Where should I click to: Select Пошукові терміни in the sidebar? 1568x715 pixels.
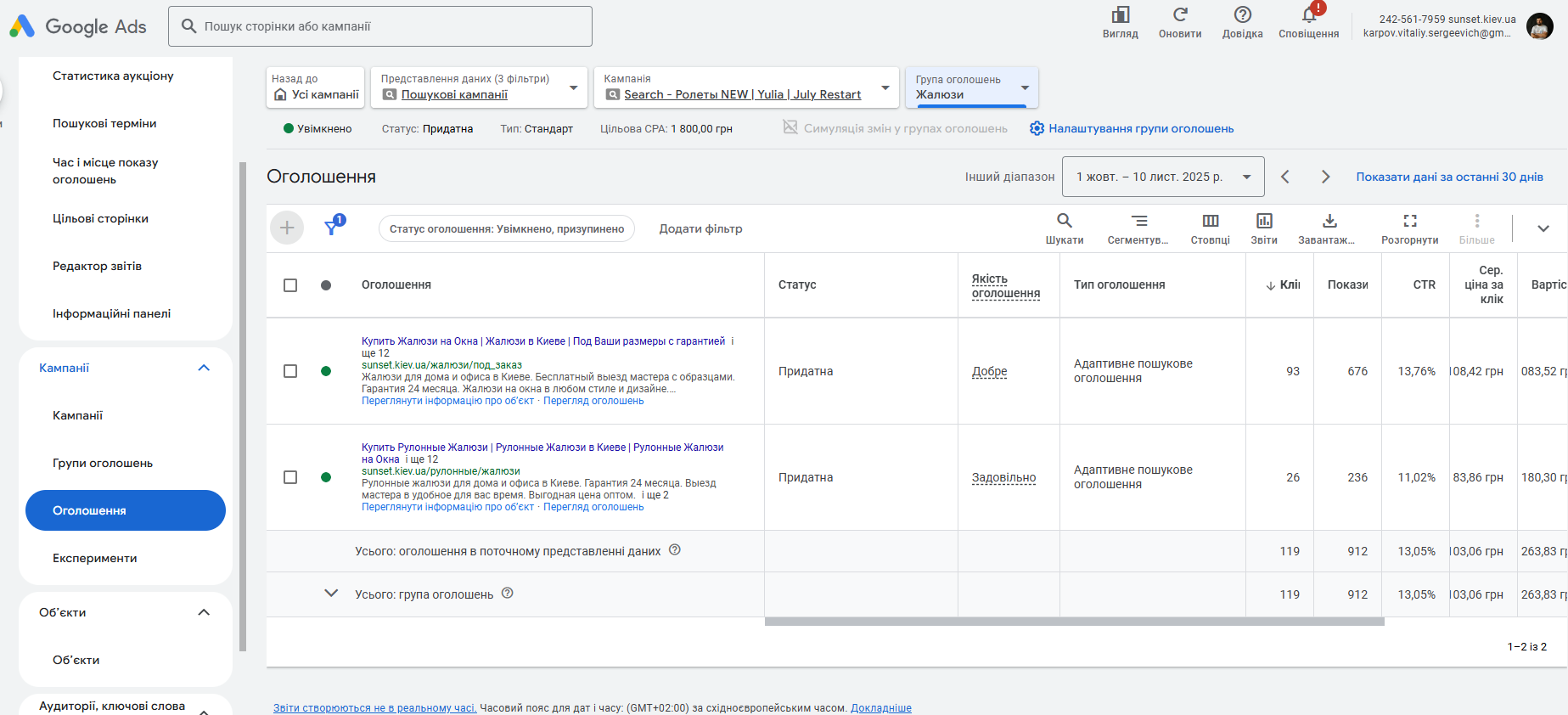coord(104,123)
